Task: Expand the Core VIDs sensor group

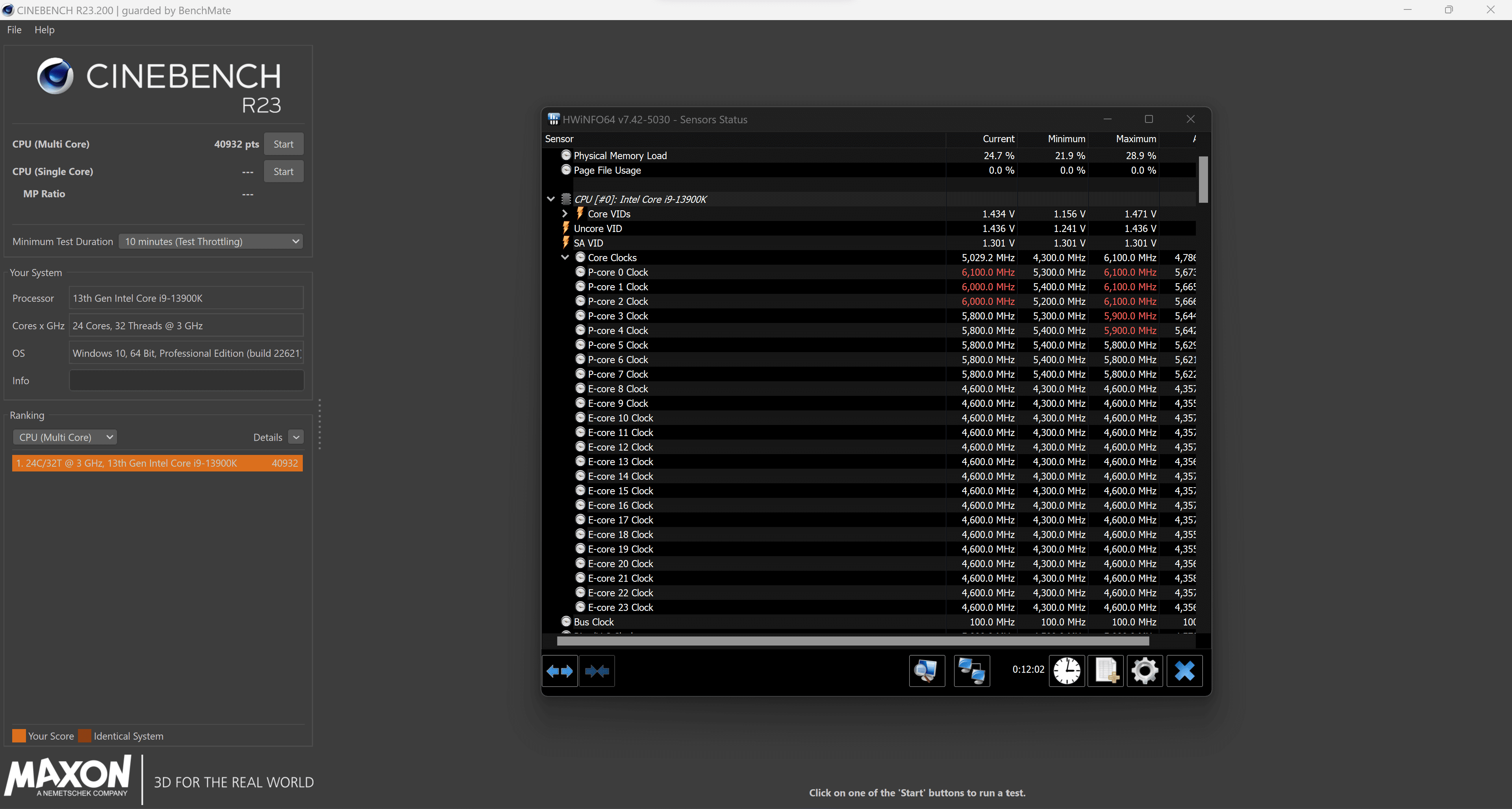Action: coord(565,214)
